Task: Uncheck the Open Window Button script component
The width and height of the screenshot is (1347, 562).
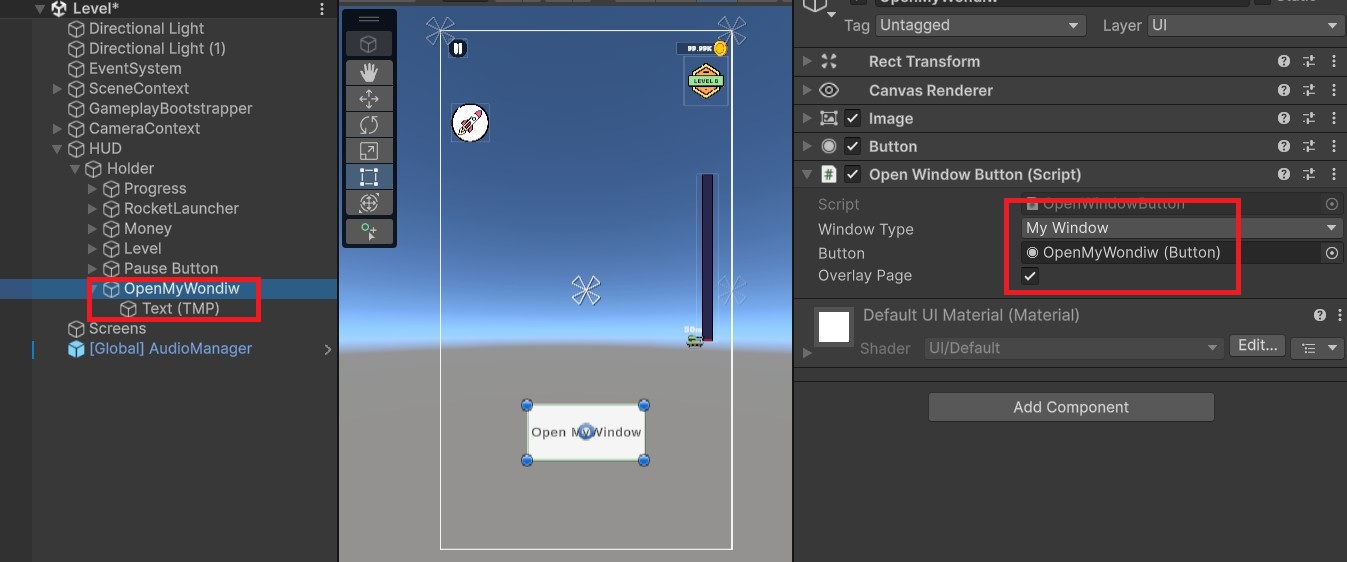Action: click(x=852, y=174)
